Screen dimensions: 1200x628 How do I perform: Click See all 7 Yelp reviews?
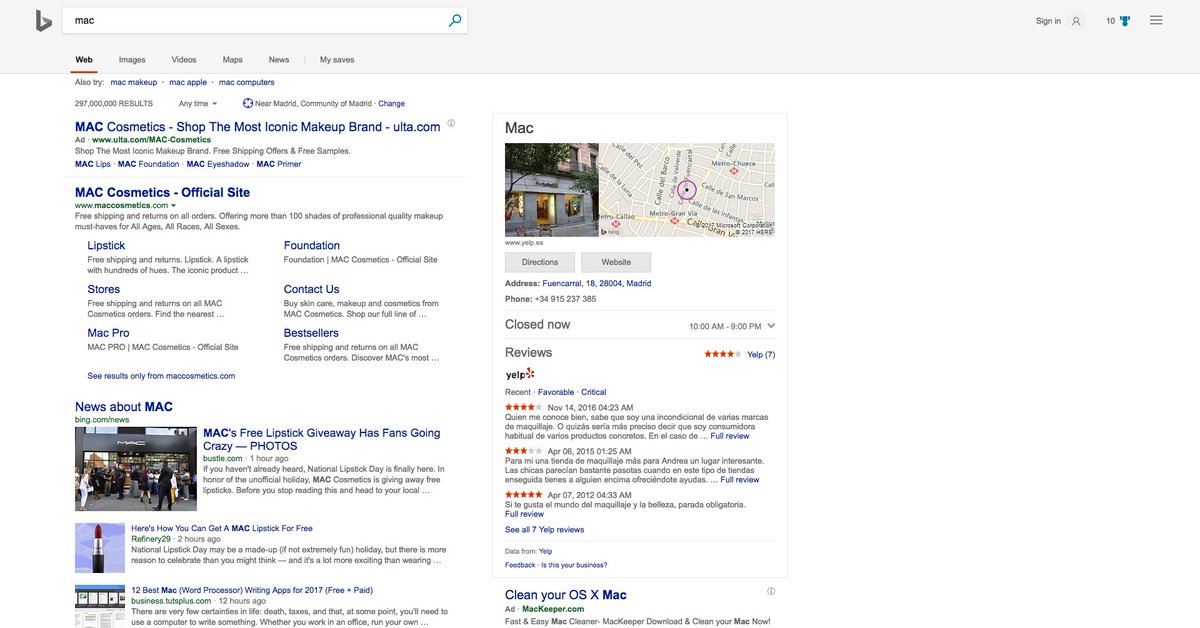544,529
